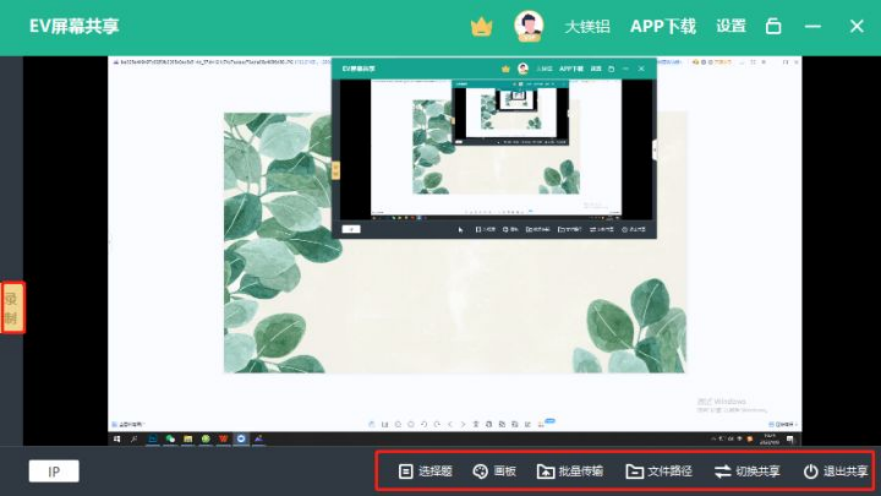The width and height of the screenshot is (881, 496).
Task: Close the nested EV屏幕共享 window
Action: click(641, 69)
